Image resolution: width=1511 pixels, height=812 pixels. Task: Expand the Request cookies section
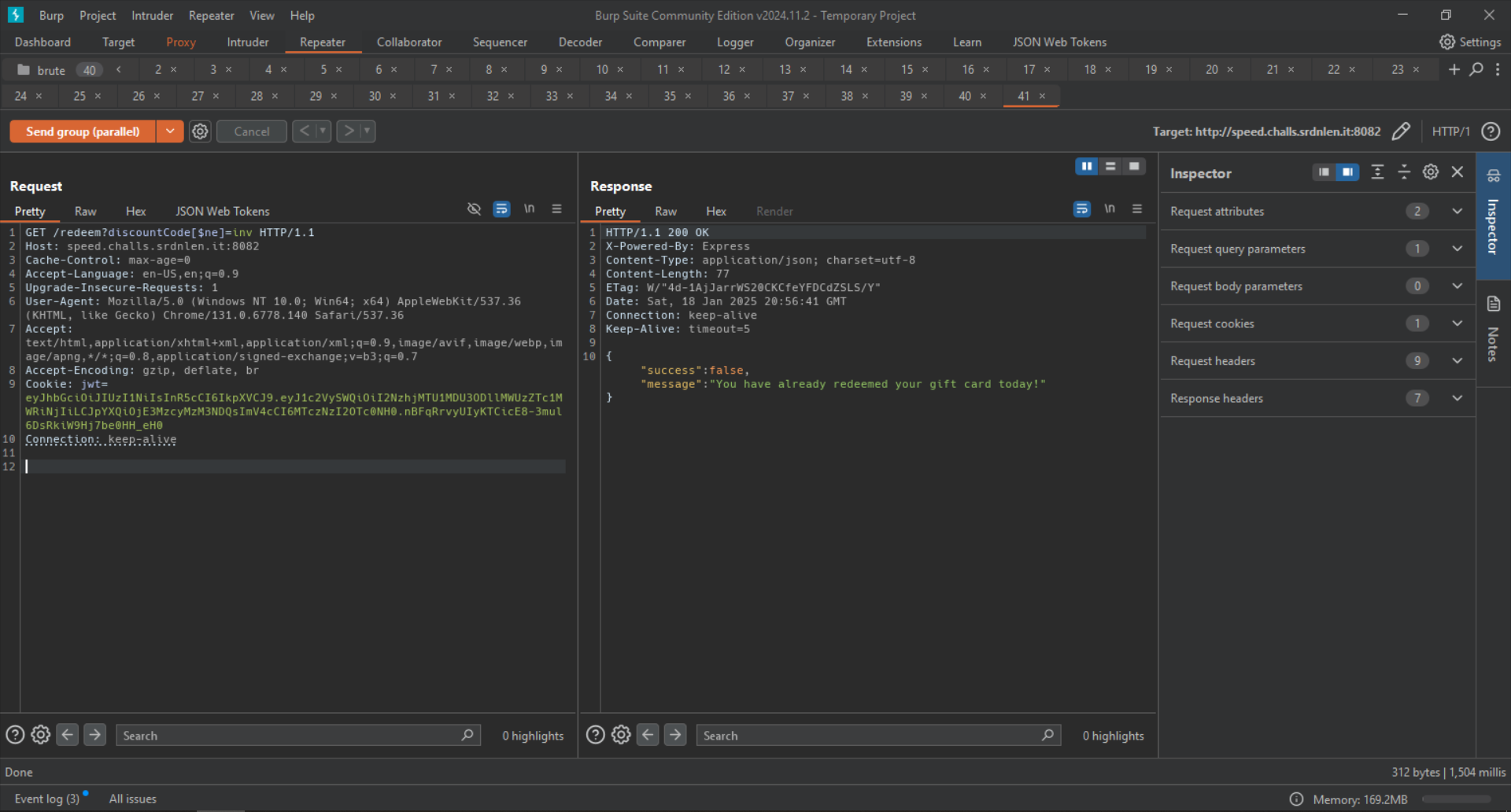click(x=1457, y=323)
